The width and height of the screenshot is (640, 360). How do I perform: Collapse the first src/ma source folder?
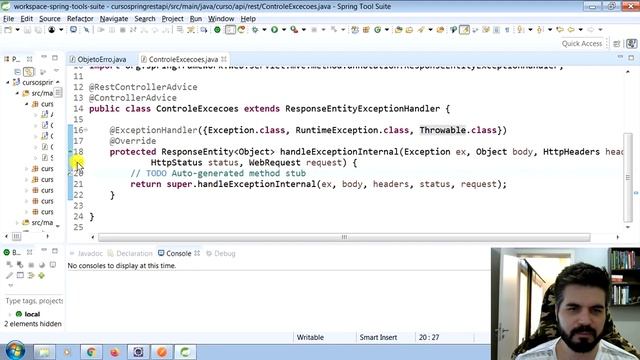tap(17, 93)
